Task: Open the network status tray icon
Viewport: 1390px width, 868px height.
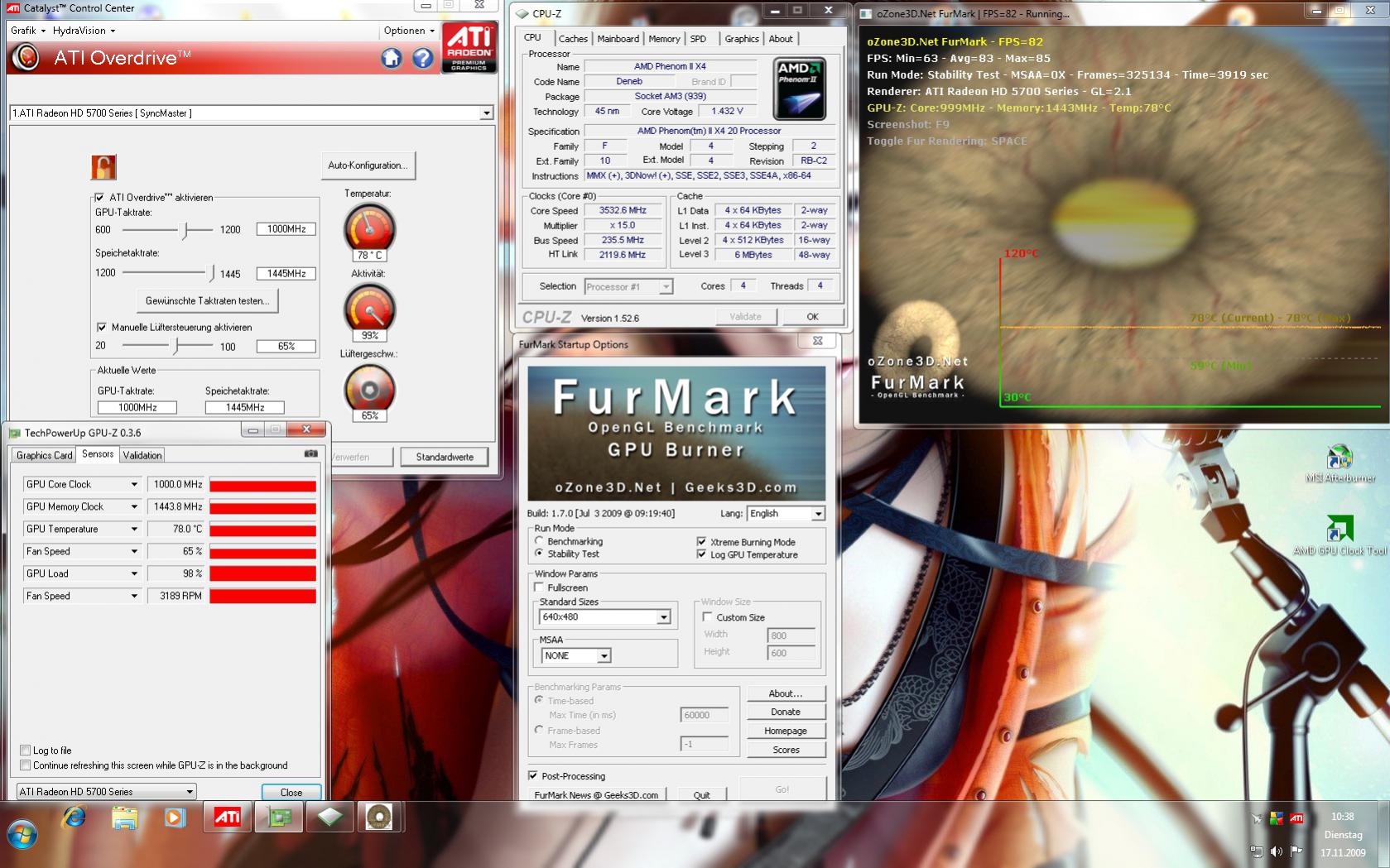Action: (x=1257, y=851)
